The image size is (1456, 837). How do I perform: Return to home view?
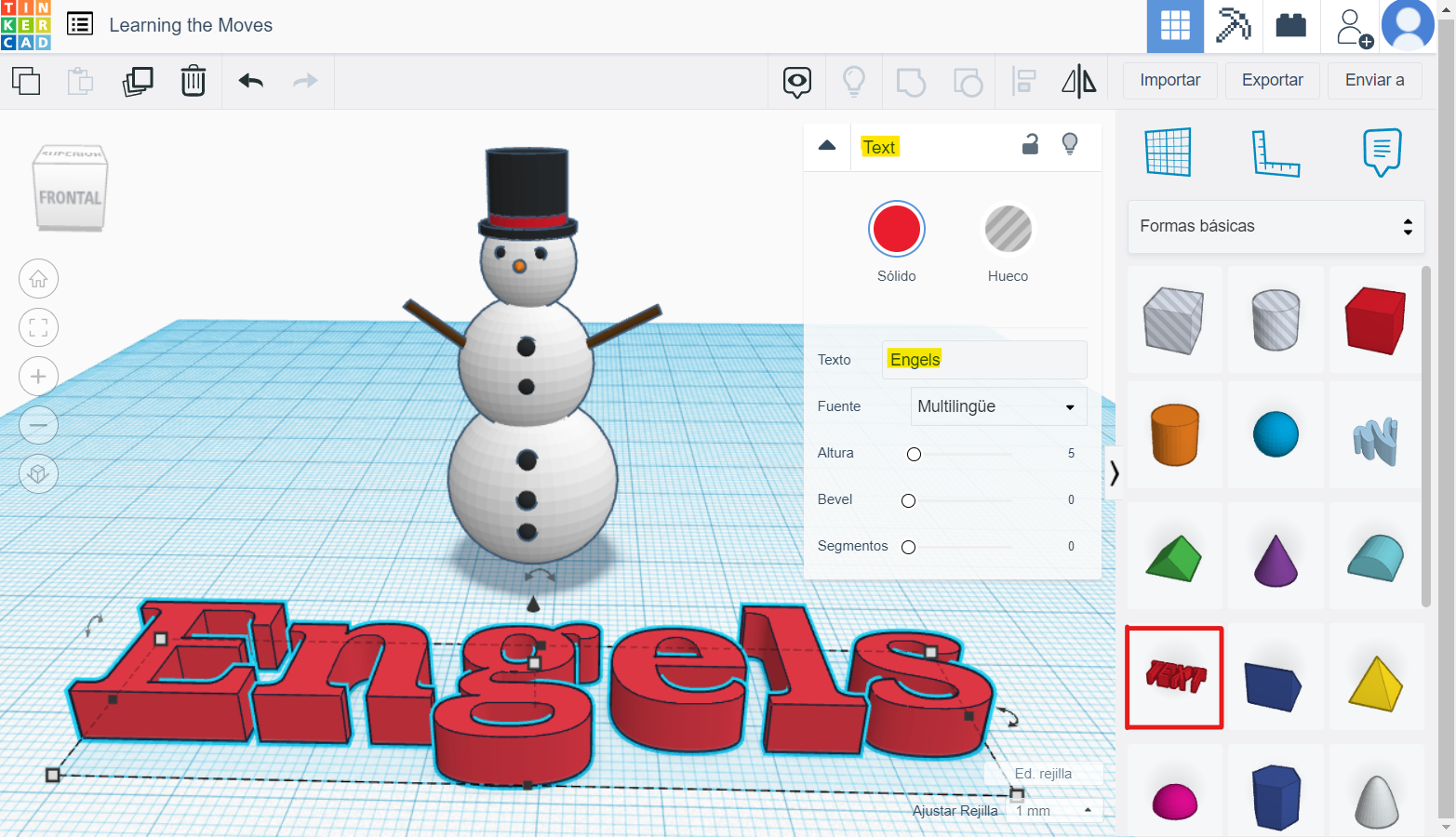click(x=38, y=279)
